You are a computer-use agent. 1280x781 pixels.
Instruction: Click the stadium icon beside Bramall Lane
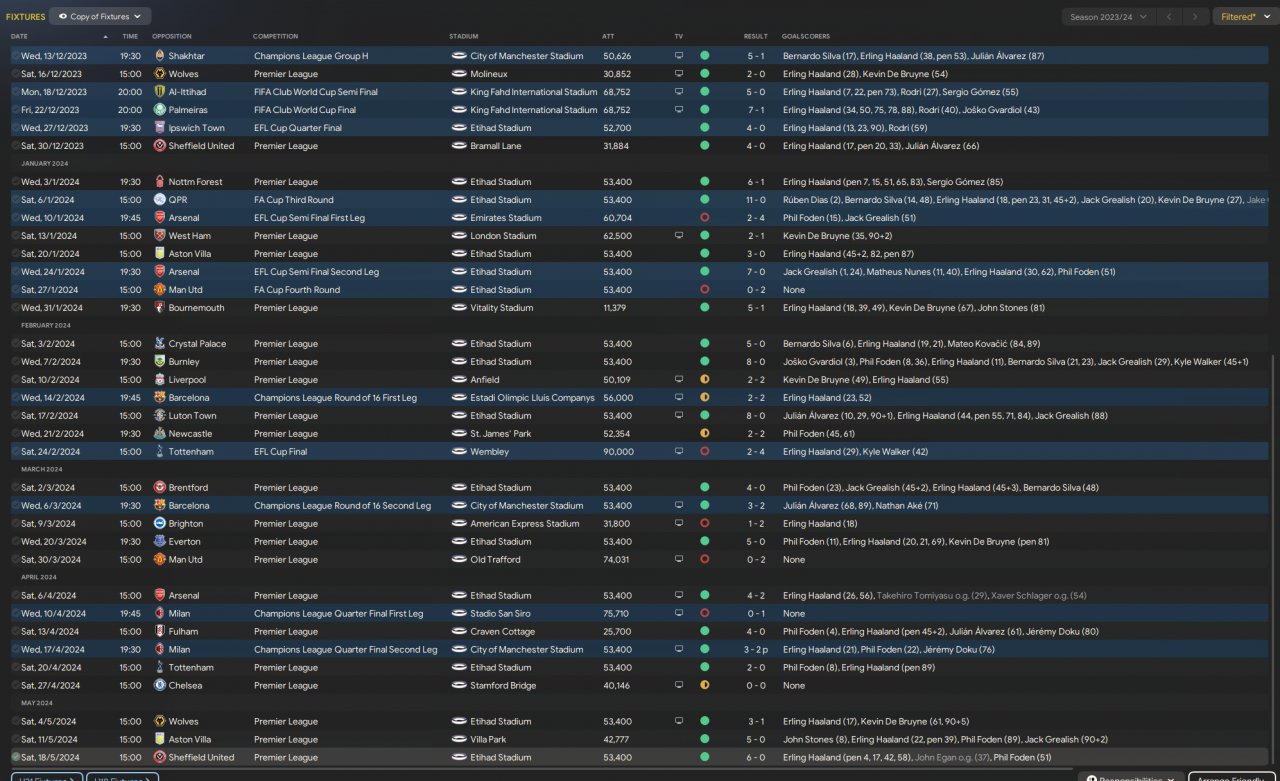[459, 146]
